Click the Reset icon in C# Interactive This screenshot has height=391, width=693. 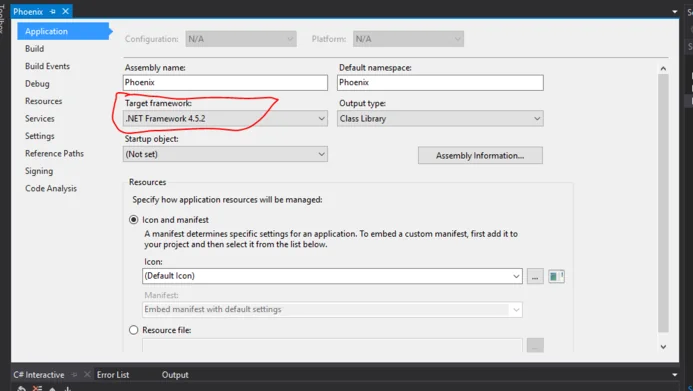(x=21, y=389)
